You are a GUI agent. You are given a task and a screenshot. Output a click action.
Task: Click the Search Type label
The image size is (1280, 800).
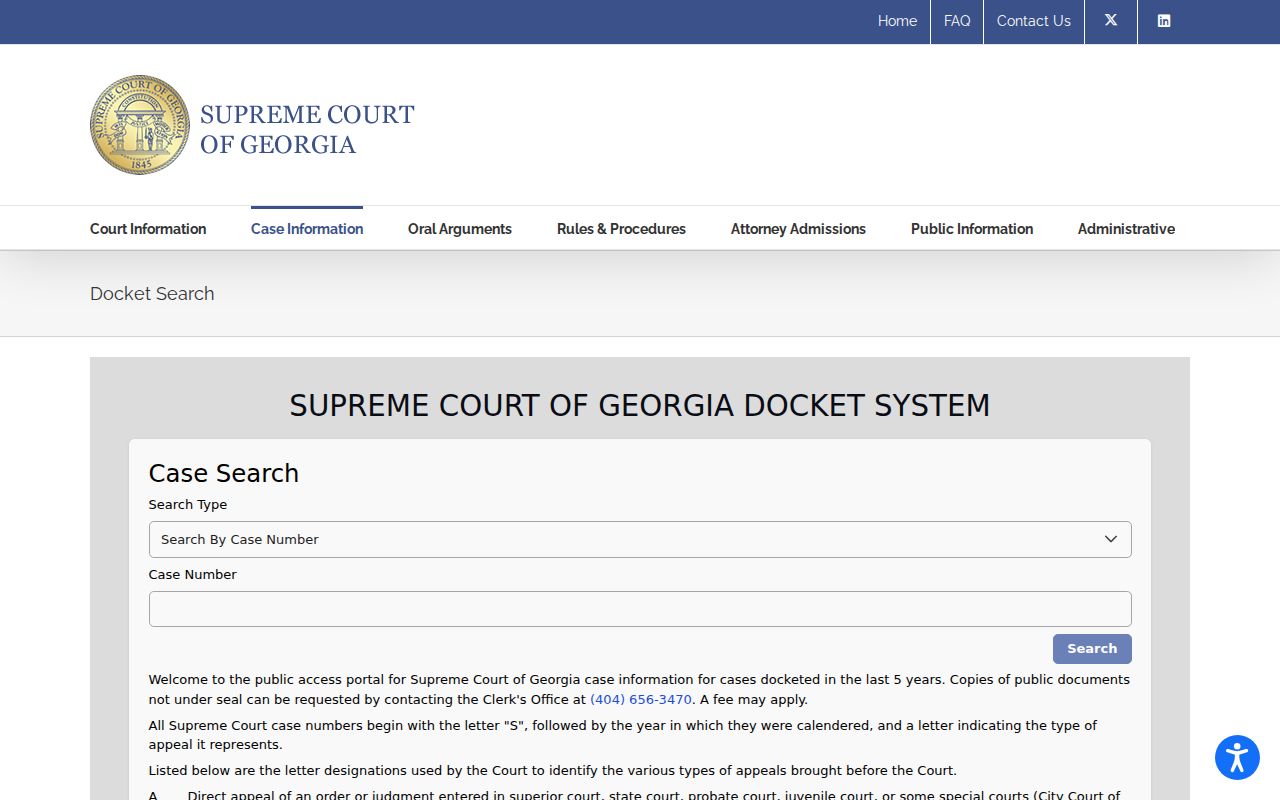click(188, 505)
